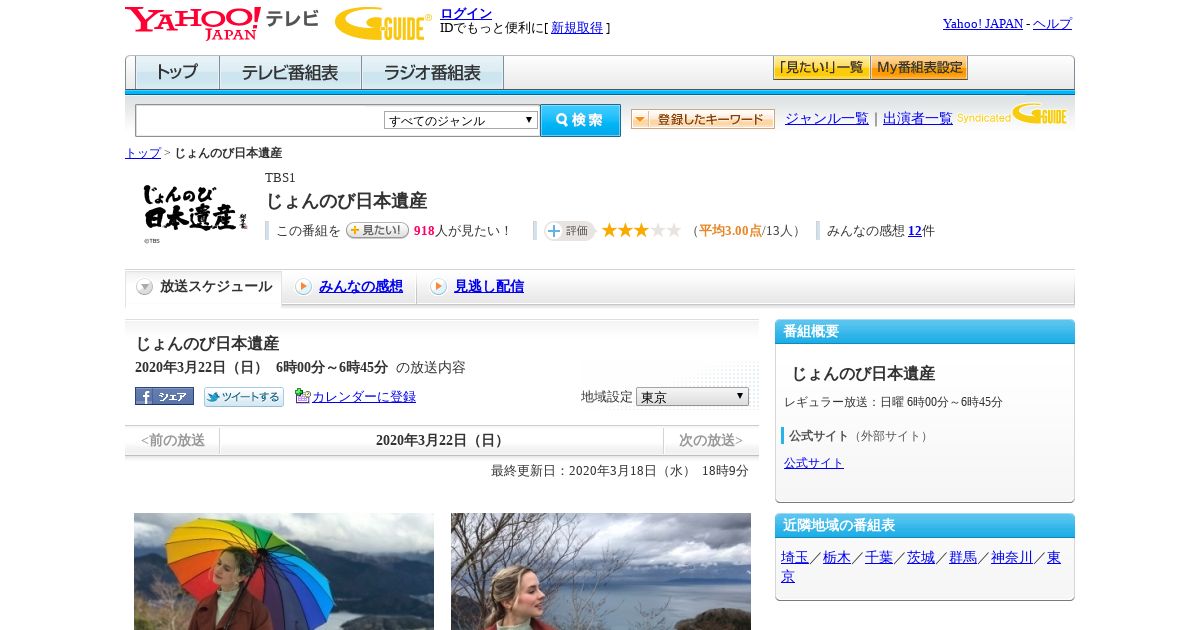
Task: Add program with the 見たい! button
Action: [x=377, y=230]
